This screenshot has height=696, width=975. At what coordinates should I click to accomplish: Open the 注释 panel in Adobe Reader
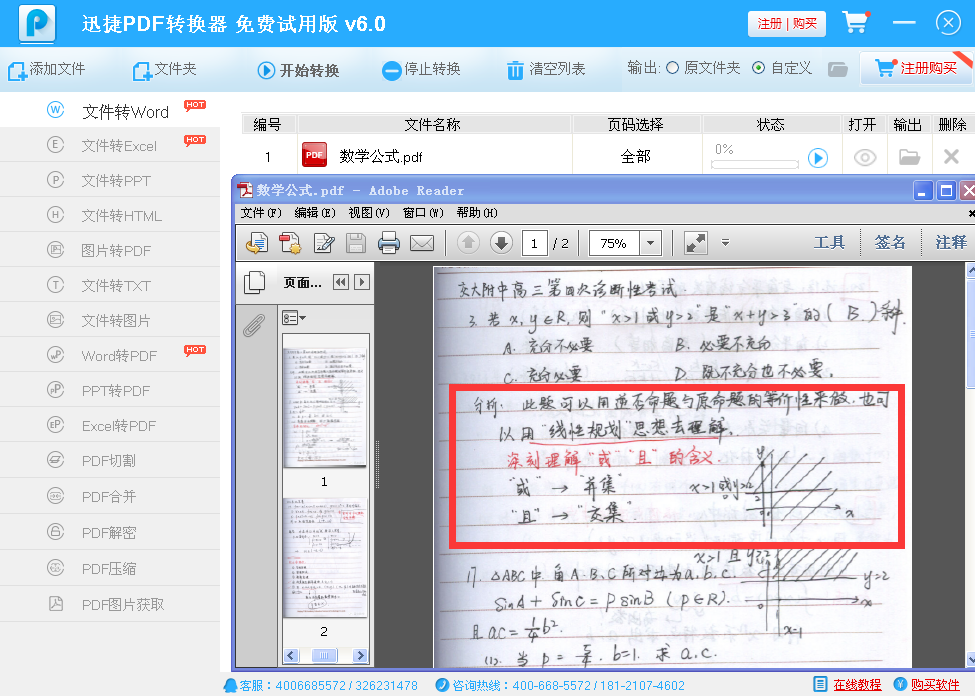tap(951, 243)
